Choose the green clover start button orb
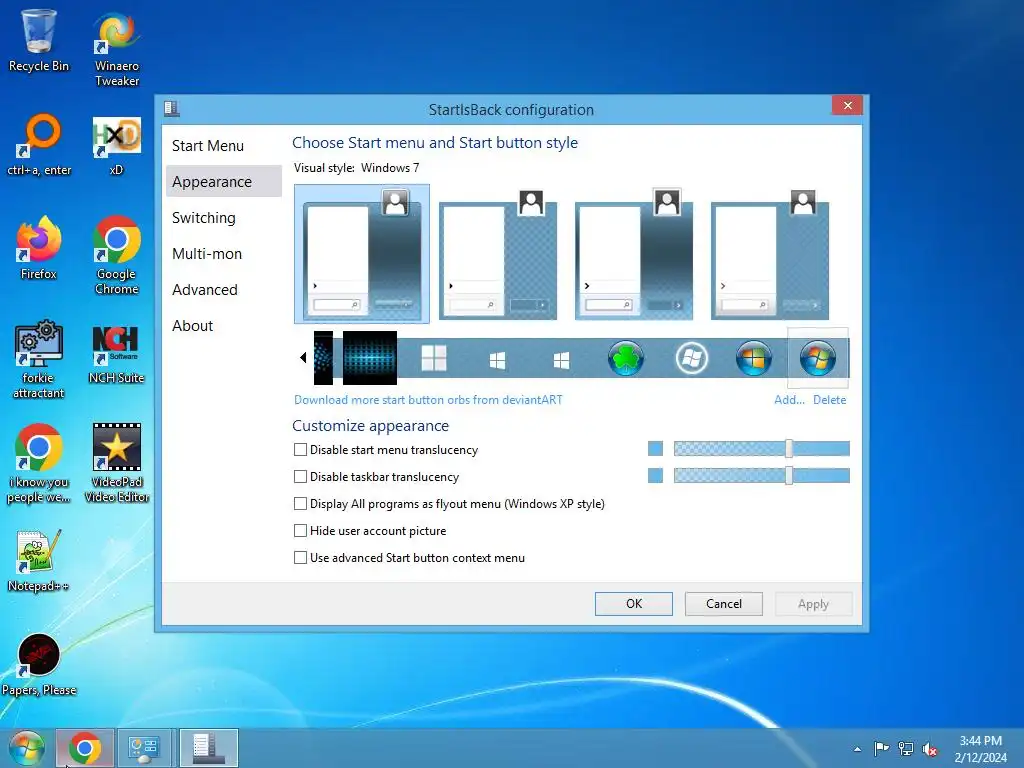Image resolution: width=1024 pixels, height=768 pixels. pos(626,359)
